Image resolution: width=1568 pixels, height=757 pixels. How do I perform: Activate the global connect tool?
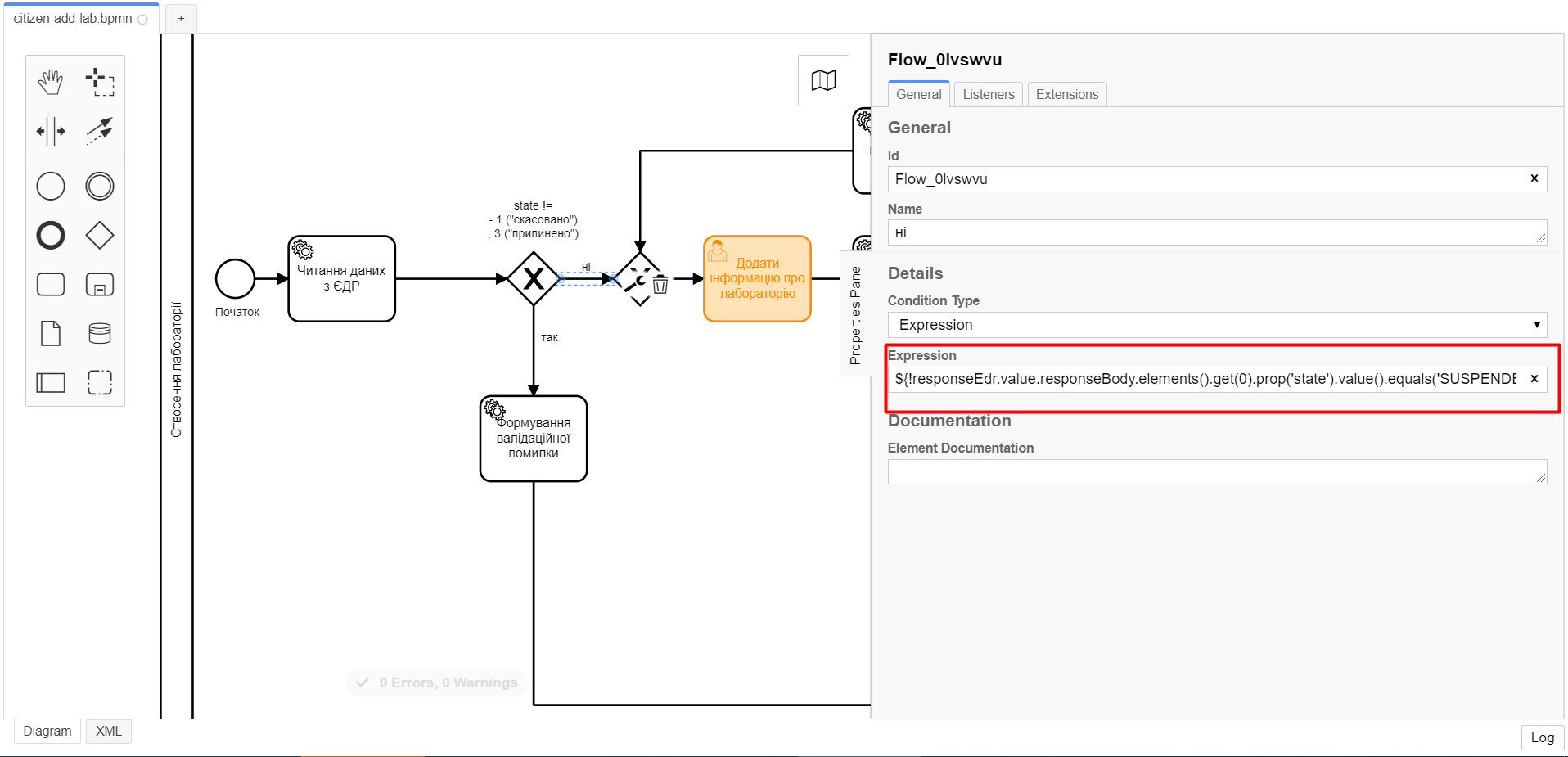100,131
